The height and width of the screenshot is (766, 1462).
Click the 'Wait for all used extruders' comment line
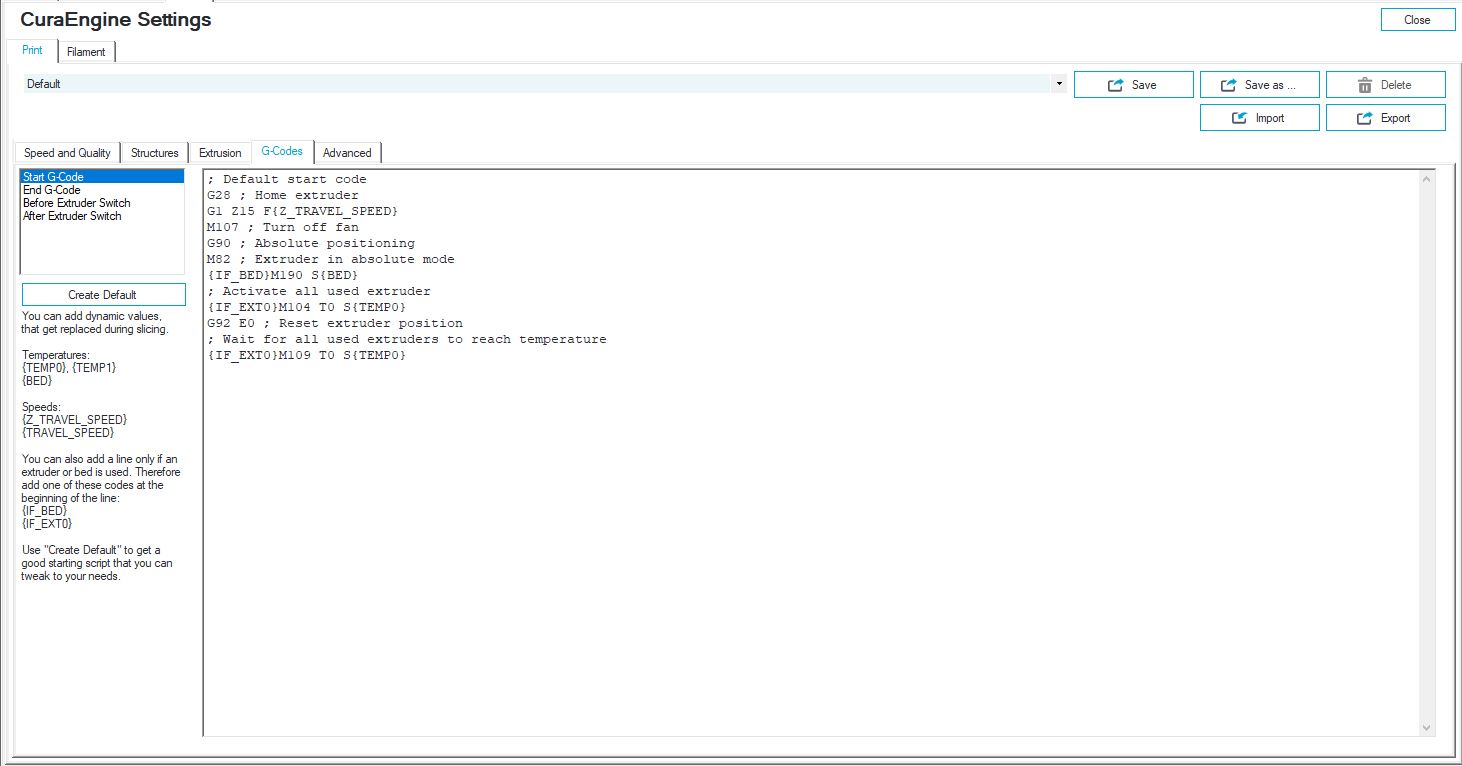coord(406,340)
